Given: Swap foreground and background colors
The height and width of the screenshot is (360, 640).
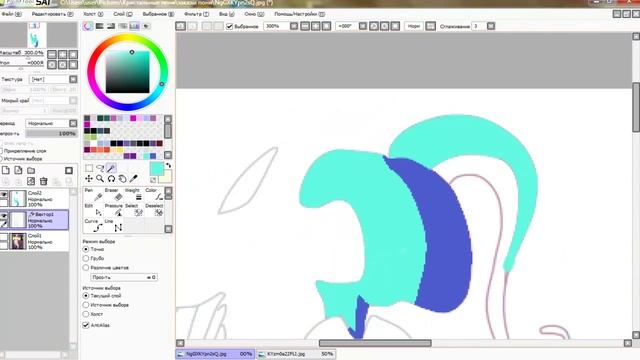Looking at the screenshot, I should [x=168, y=165].
